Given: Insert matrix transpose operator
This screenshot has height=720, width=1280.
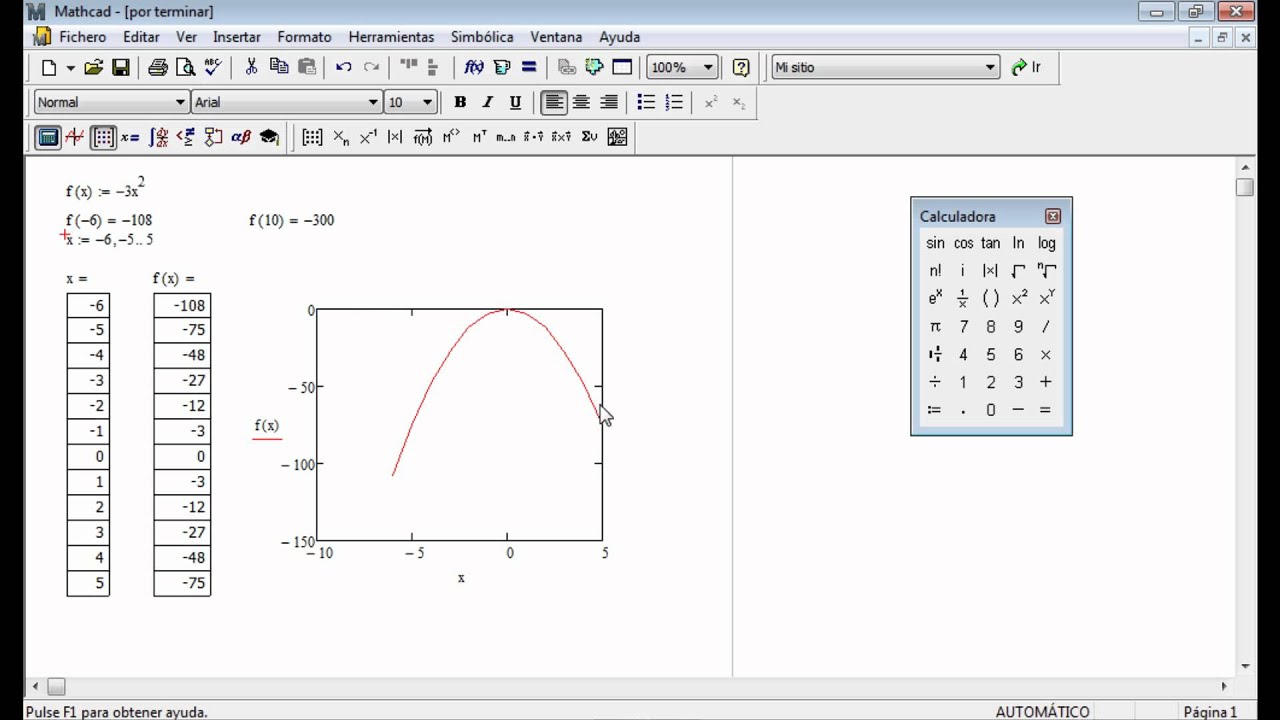Looking at the screenshot, I should pyautogui.click(x=479, y=137).
